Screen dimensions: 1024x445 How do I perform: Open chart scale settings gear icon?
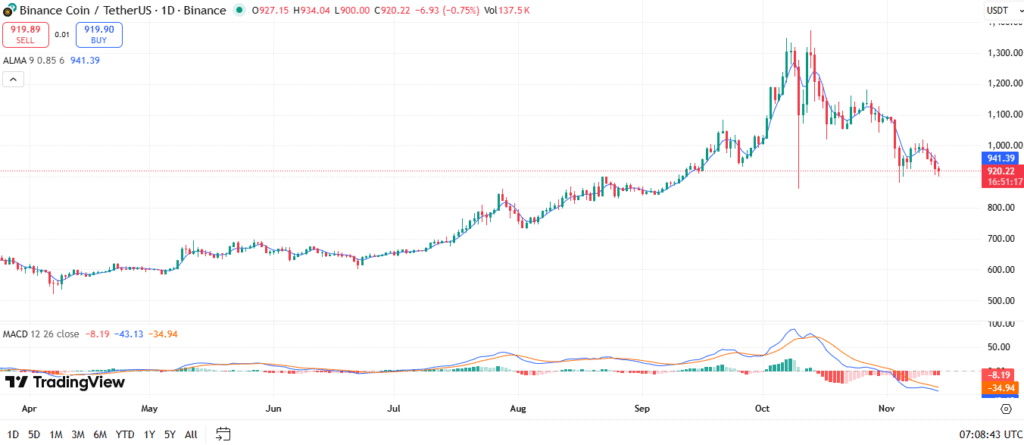(1006, 409)
